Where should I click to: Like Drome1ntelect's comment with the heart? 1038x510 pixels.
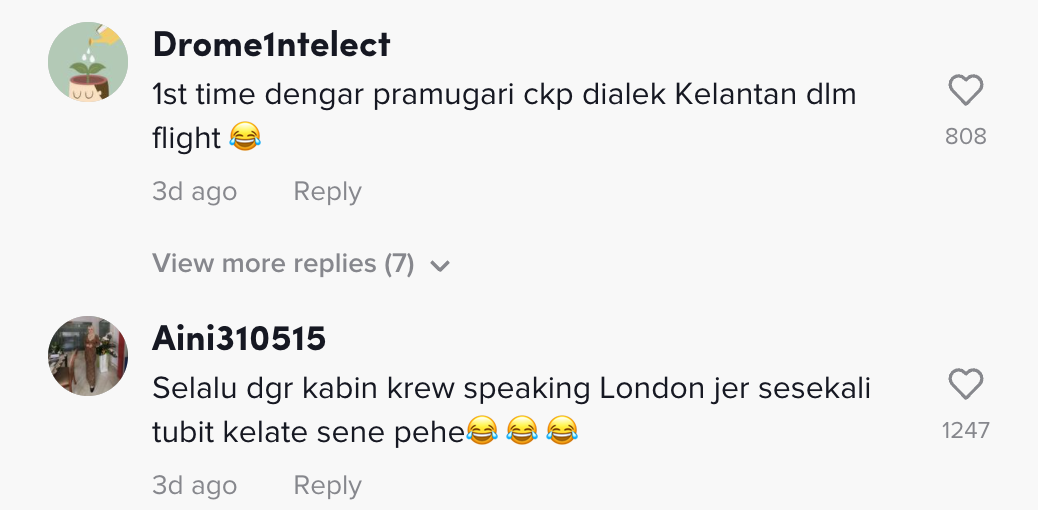click(965, 92)
